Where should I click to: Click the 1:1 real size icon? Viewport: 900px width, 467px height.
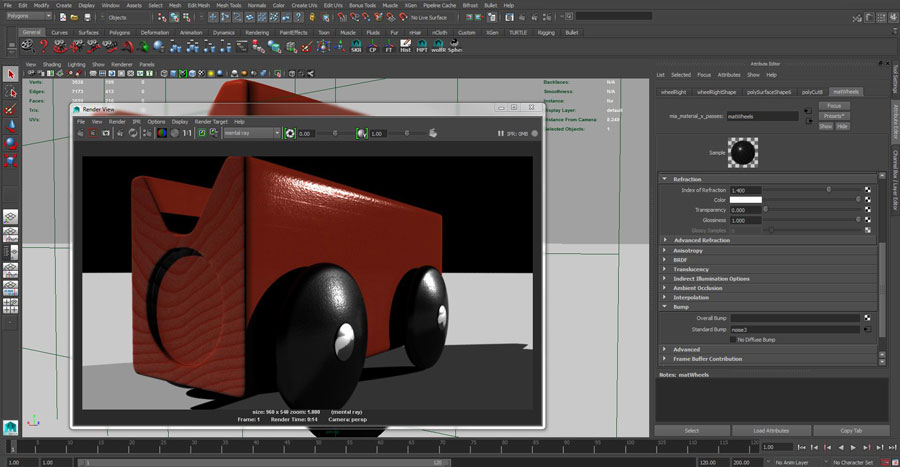click(x=187, y=133)
